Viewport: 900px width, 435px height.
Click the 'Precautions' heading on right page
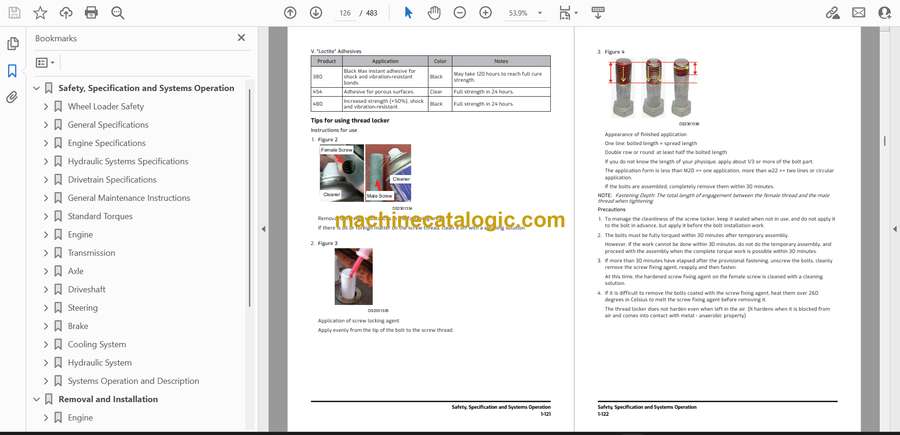tap(611, 209)
